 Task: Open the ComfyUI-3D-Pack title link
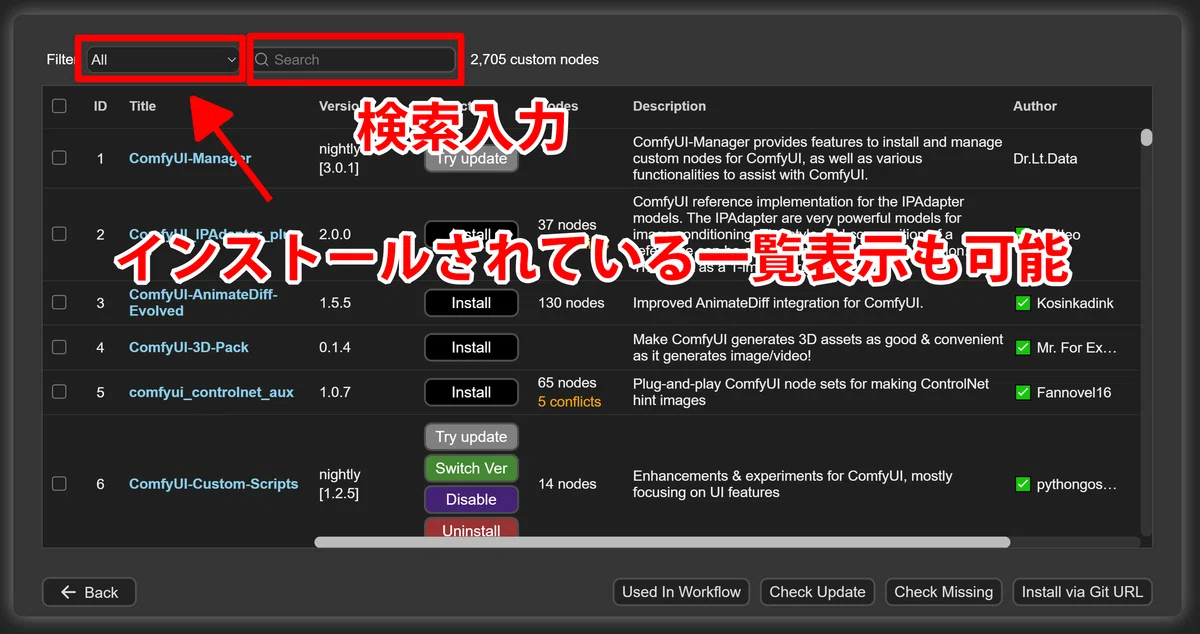coord(189,347)
